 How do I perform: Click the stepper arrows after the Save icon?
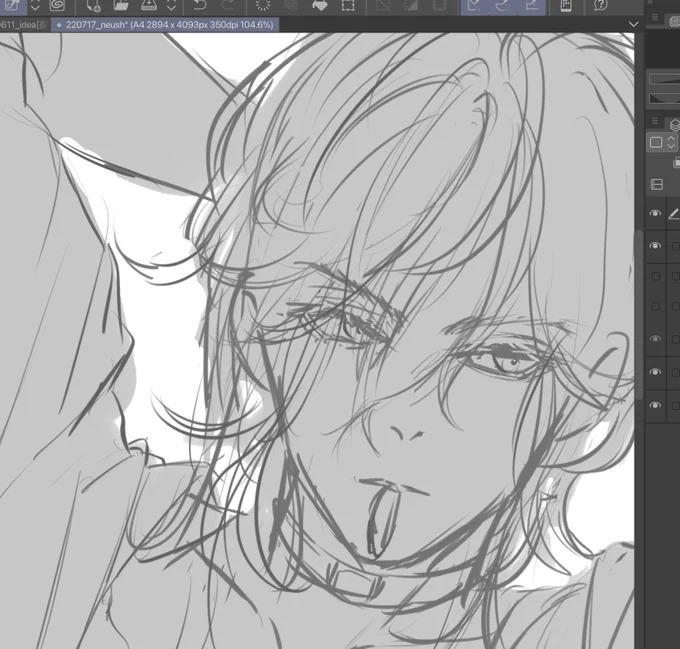(171, 5)
